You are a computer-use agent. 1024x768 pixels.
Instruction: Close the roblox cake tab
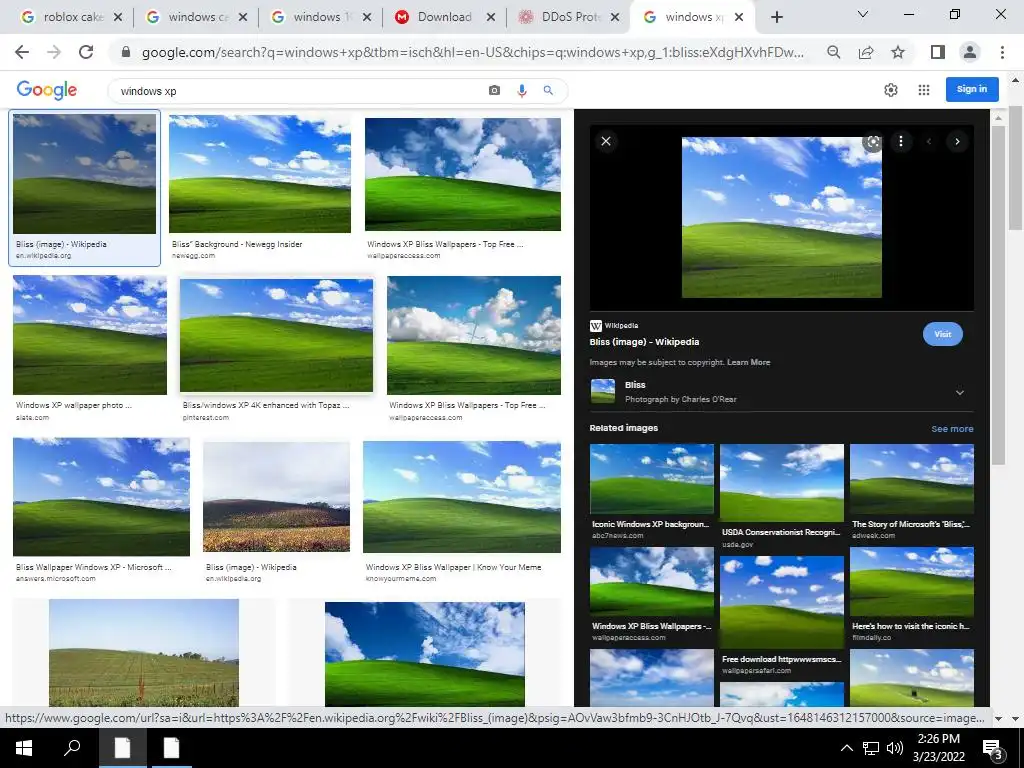[118, 17]
